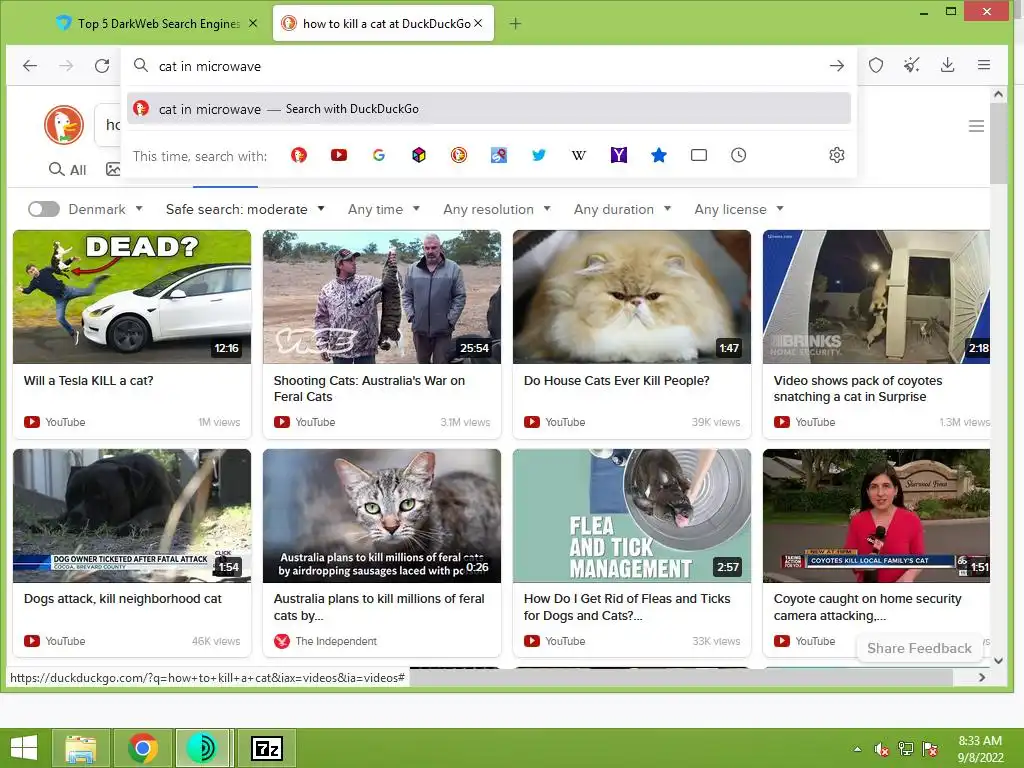Search history using the clock icon
Screen dimensions: 1024x768
(x=739, y=155)
